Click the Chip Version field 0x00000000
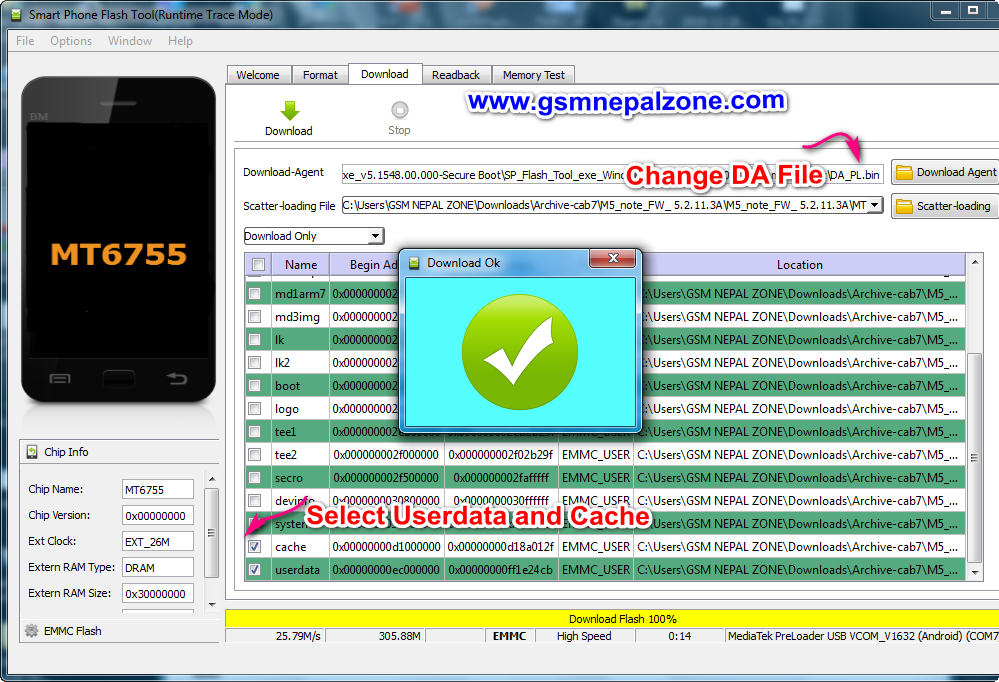Screen dimensions: 999x682 pyautogui.click(x=157, y=516)
